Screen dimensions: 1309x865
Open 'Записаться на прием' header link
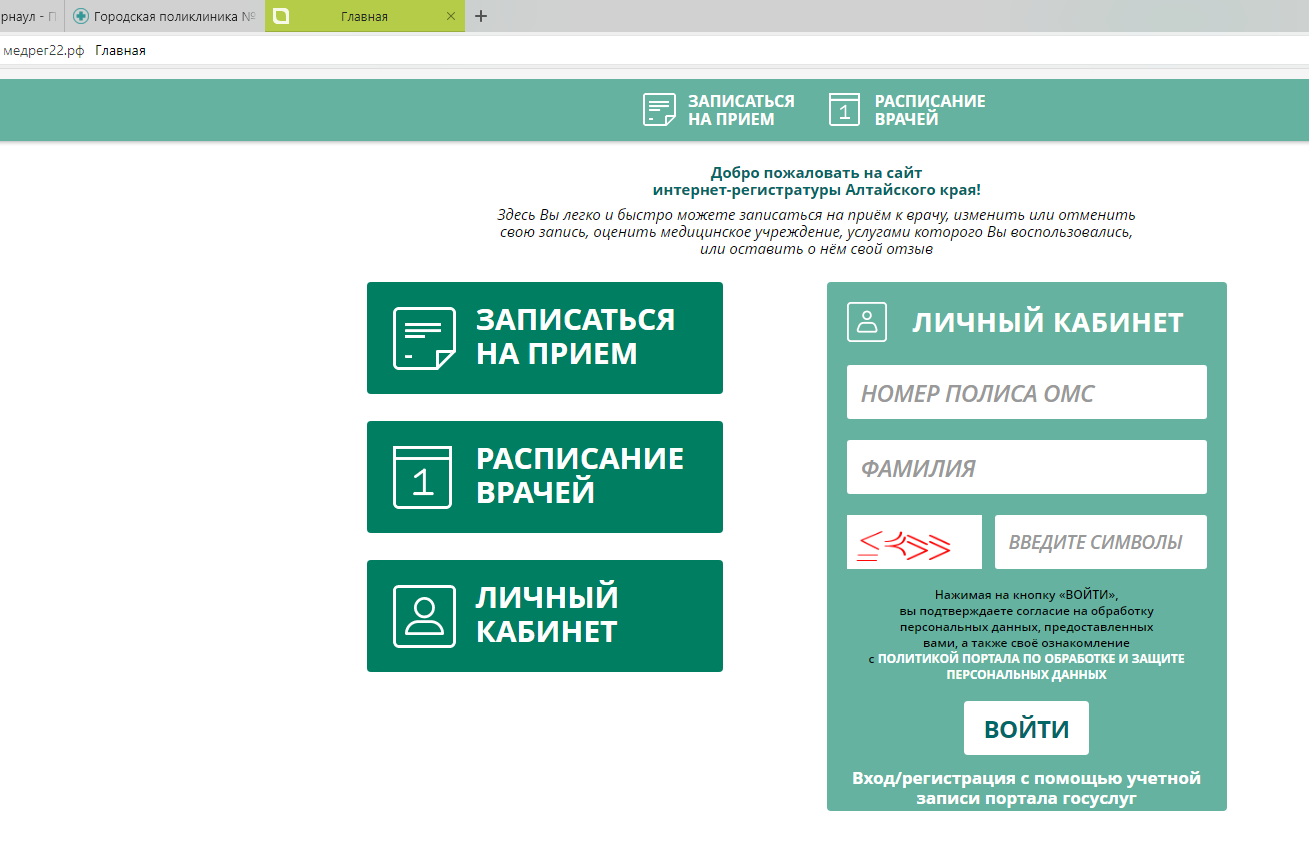(741, 110)
